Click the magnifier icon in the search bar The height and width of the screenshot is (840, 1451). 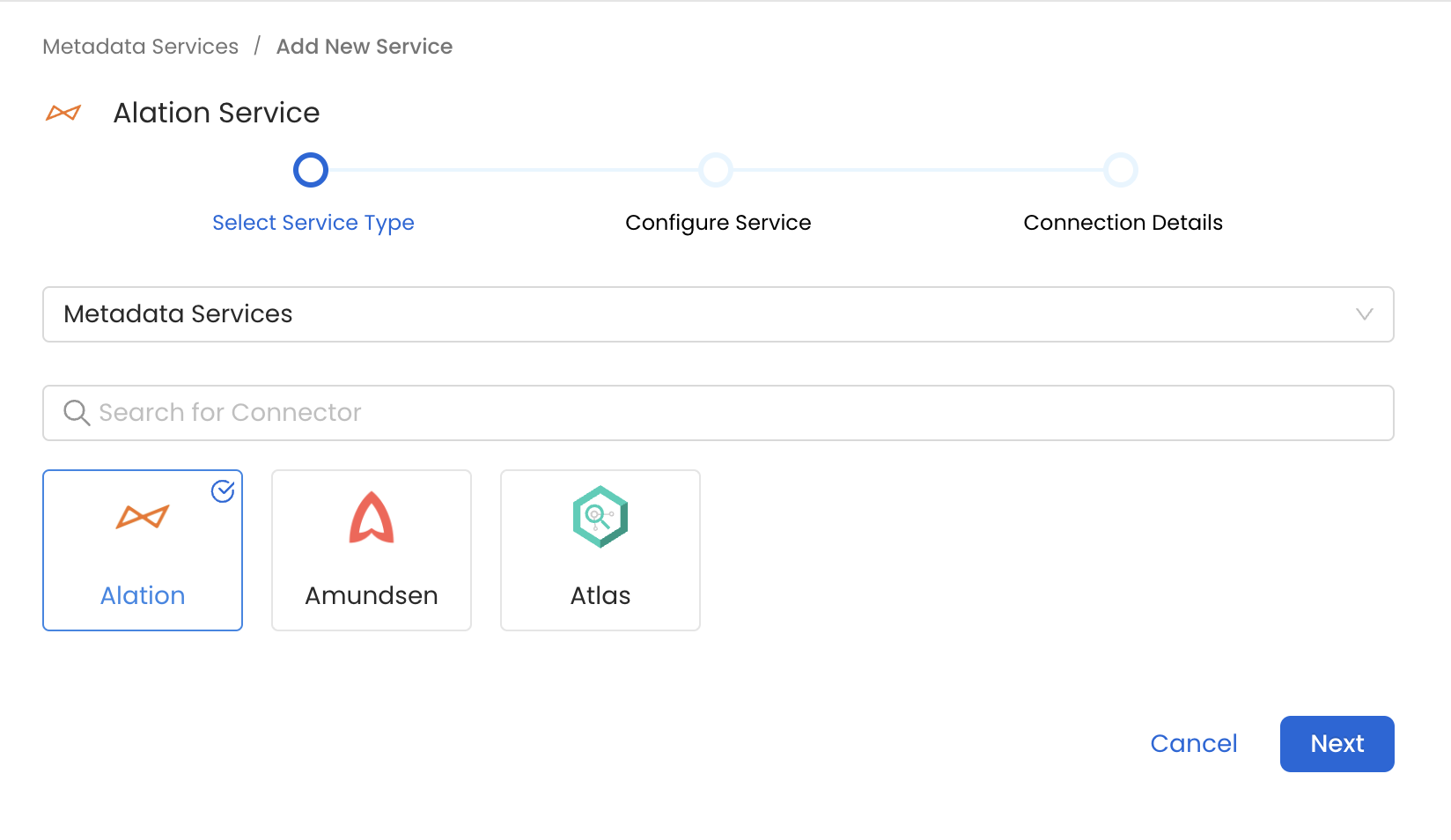(77, 412)
